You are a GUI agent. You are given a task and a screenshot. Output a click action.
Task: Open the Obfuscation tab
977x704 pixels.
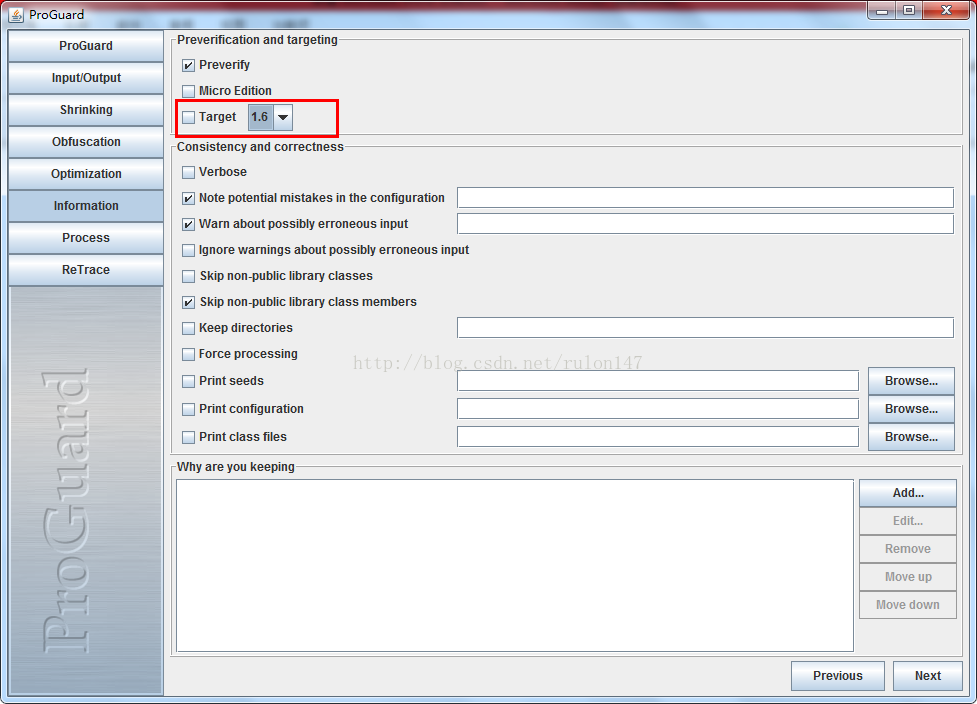(x=86, y=142)
